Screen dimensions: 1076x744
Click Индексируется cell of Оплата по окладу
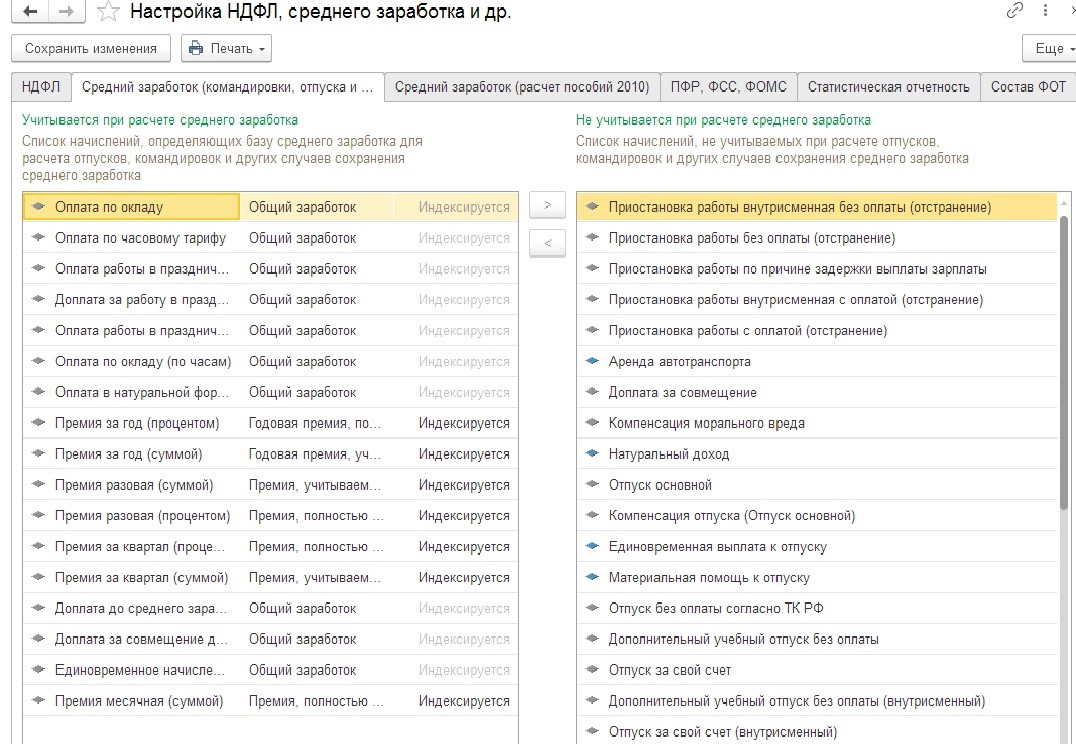[x=456, y=207]
